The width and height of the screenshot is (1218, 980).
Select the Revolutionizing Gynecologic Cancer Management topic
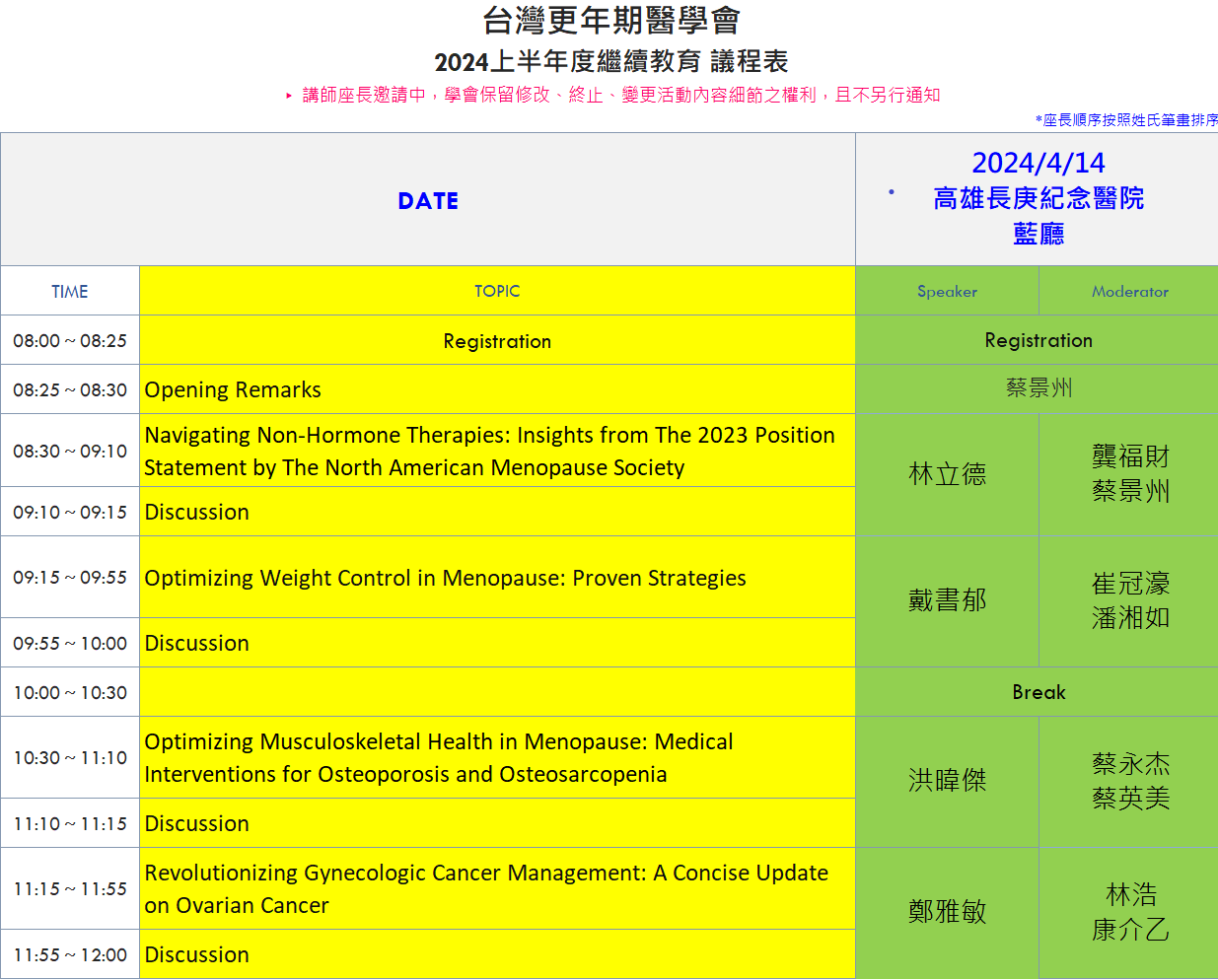point(486,888)
